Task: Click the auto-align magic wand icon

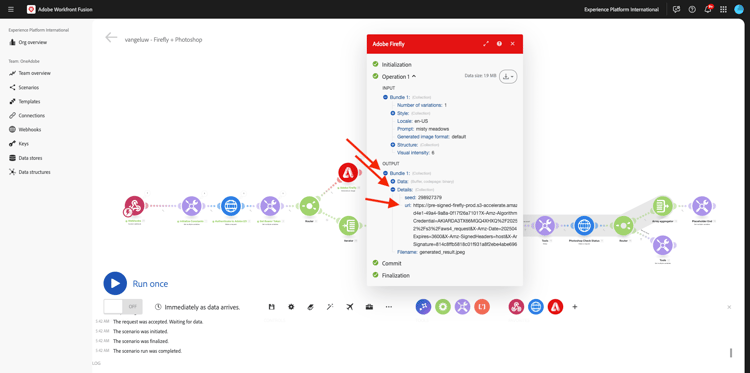Action: [x=330, y=307]
